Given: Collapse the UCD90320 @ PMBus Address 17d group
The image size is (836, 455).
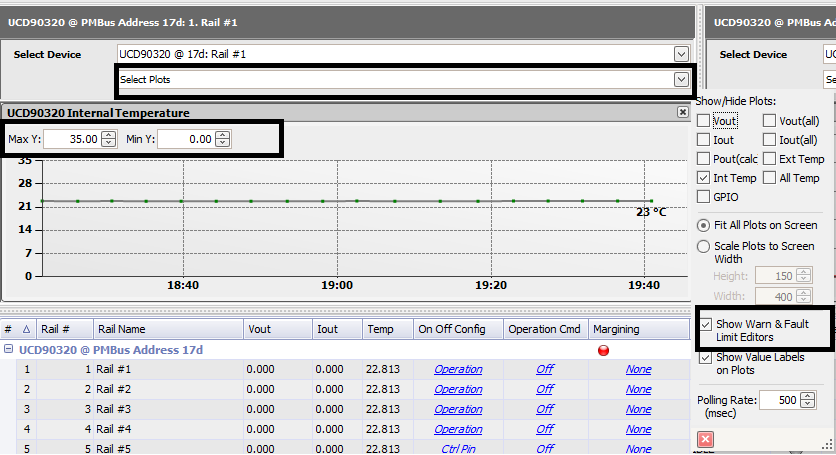Looking at the screenshot, I should (x=8, y=349).
